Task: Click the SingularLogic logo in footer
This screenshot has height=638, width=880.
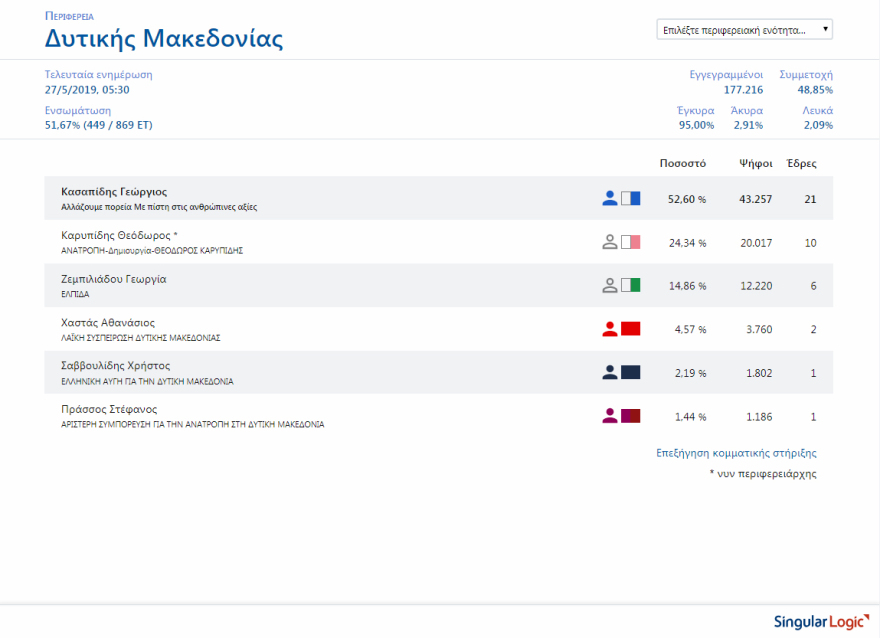Action: 817,621
